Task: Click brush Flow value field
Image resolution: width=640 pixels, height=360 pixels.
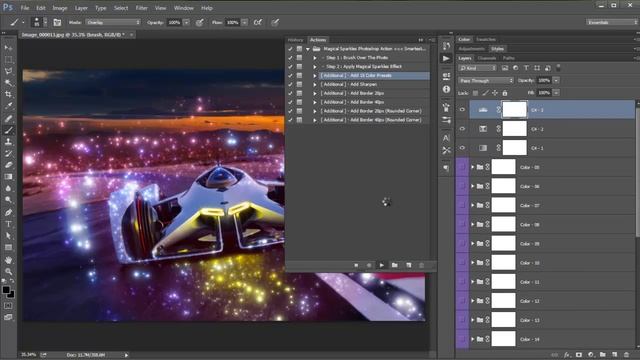Action: [x=233, y=22]
